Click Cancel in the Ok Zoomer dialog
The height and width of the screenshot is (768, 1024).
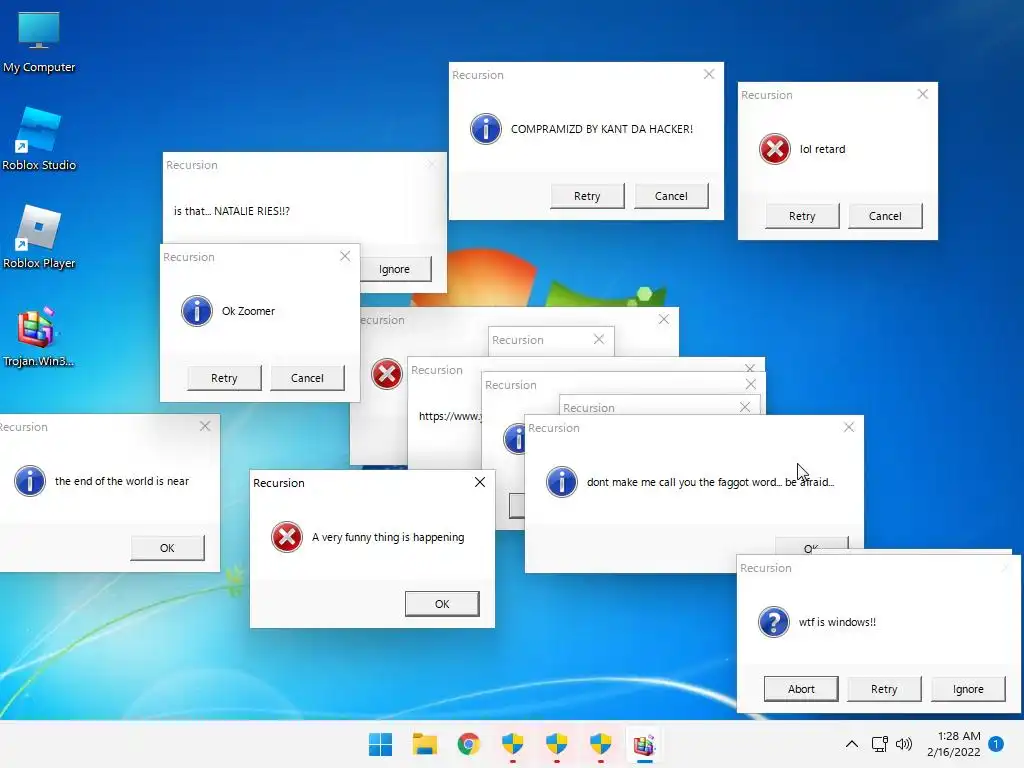coord(308,378)
